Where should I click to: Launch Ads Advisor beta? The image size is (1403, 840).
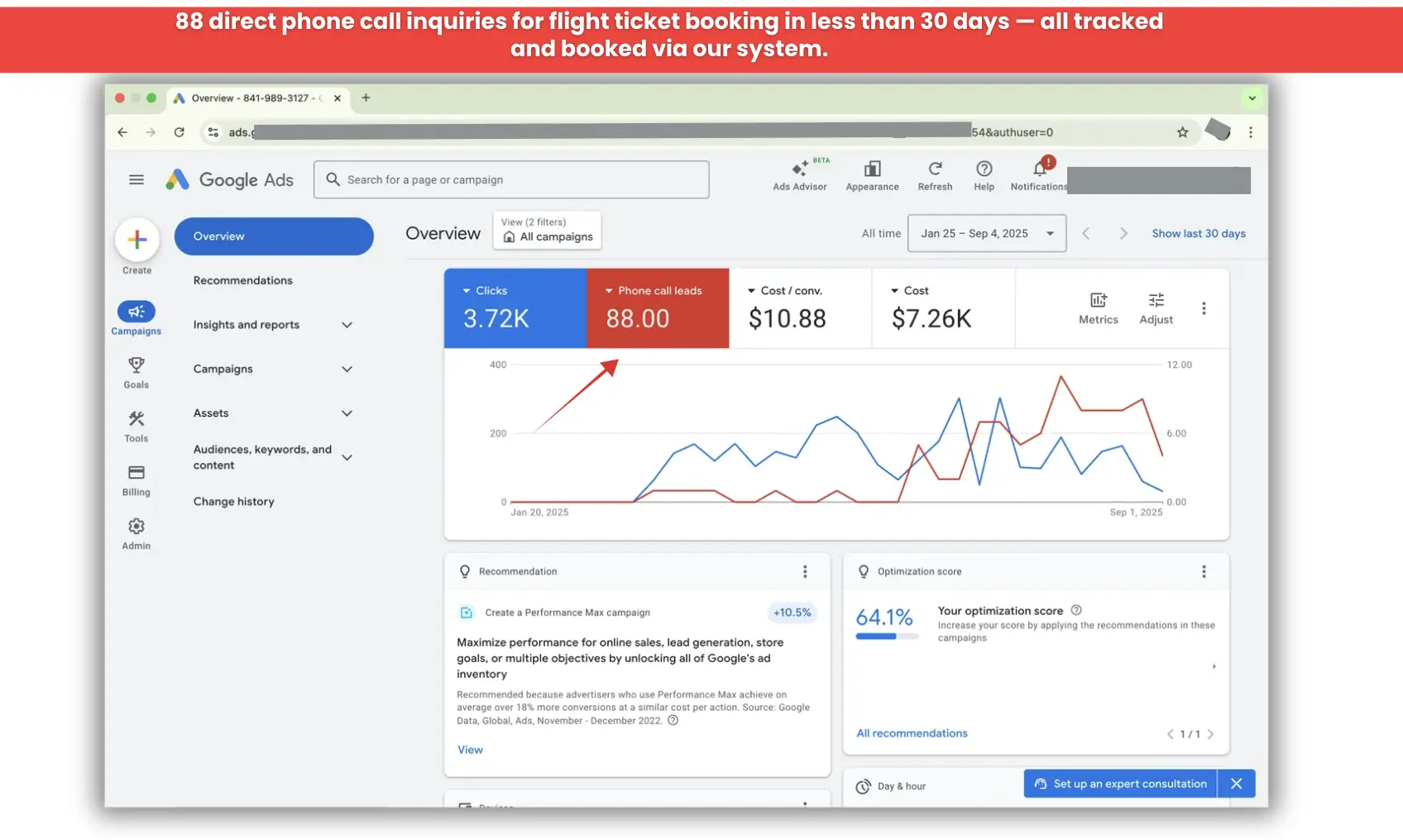click(x=800, y=174)
